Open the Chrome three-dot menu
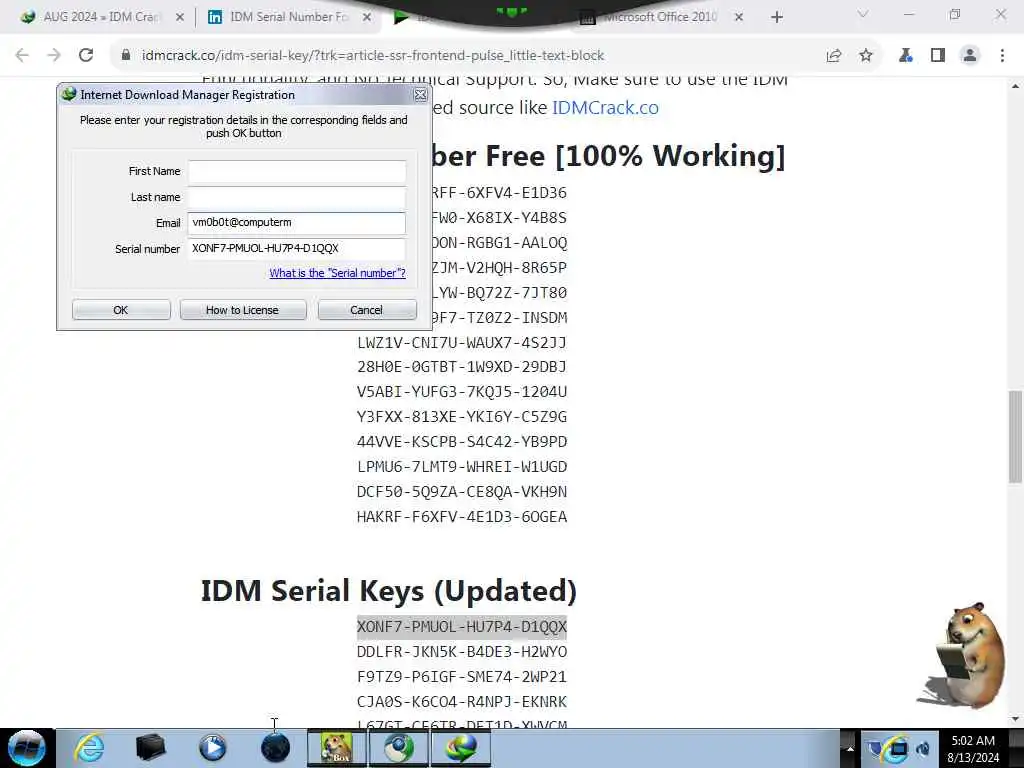The height and width of the screenshot is (768, 1024). 1002,56
